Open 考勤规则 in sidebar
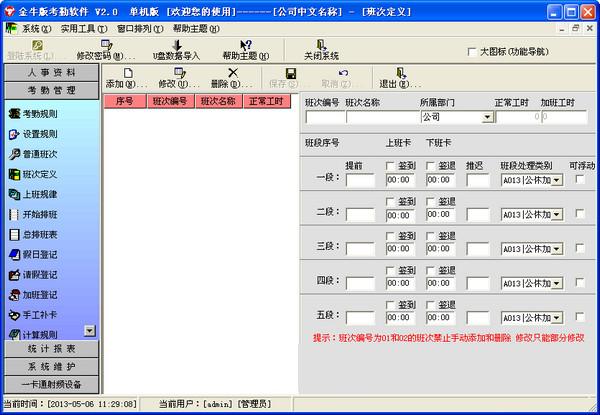This screenshot has height=415, width=600. pos(33,114)
